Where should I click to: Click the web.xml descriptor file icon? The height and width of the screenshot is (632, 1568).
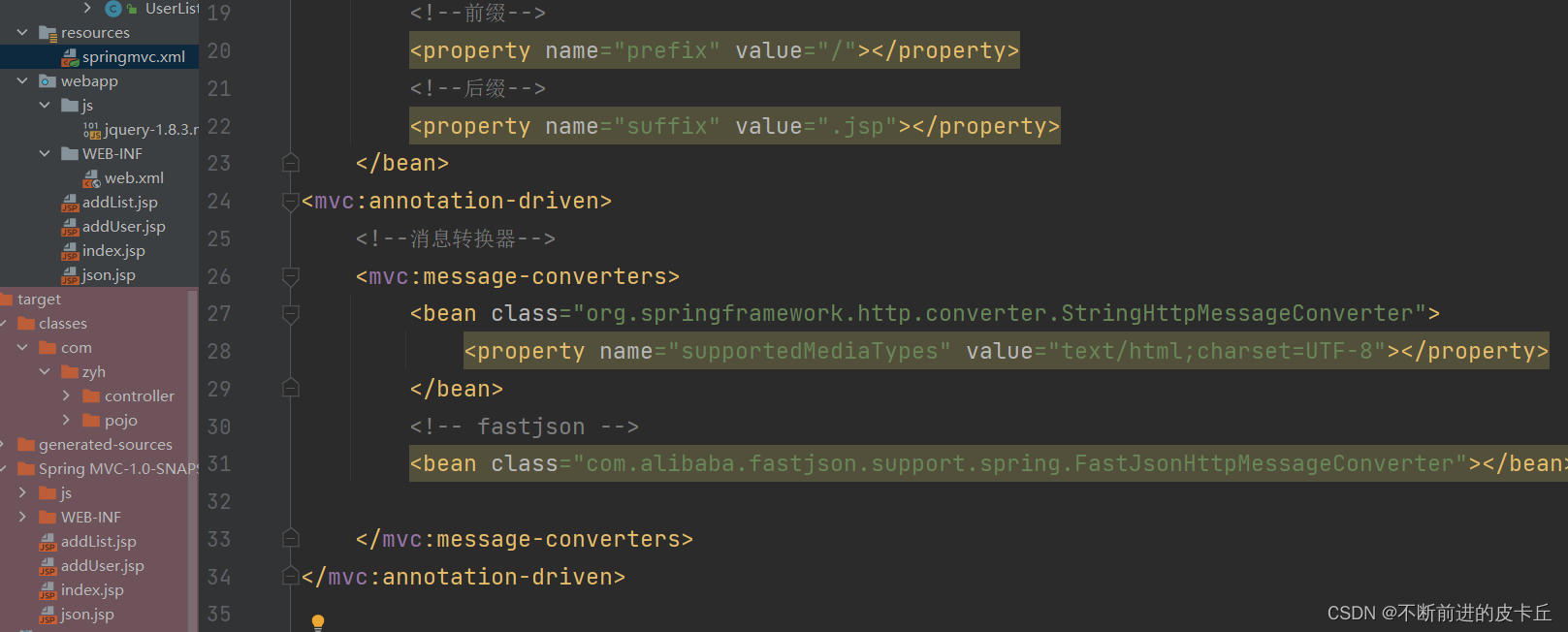91,178
